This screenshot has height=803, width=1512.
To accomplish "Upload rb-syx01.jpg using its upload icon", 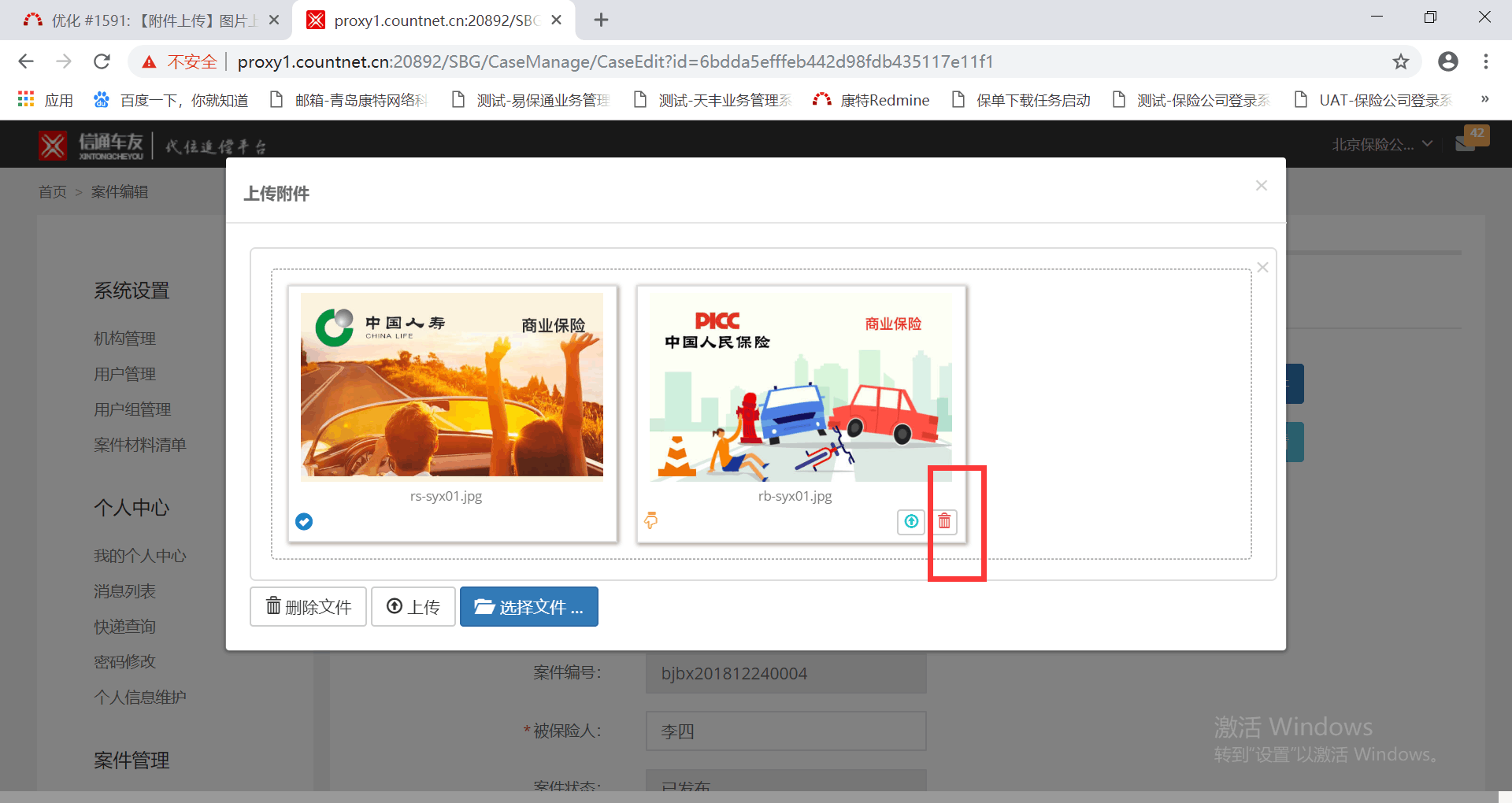I will point(911,521).
